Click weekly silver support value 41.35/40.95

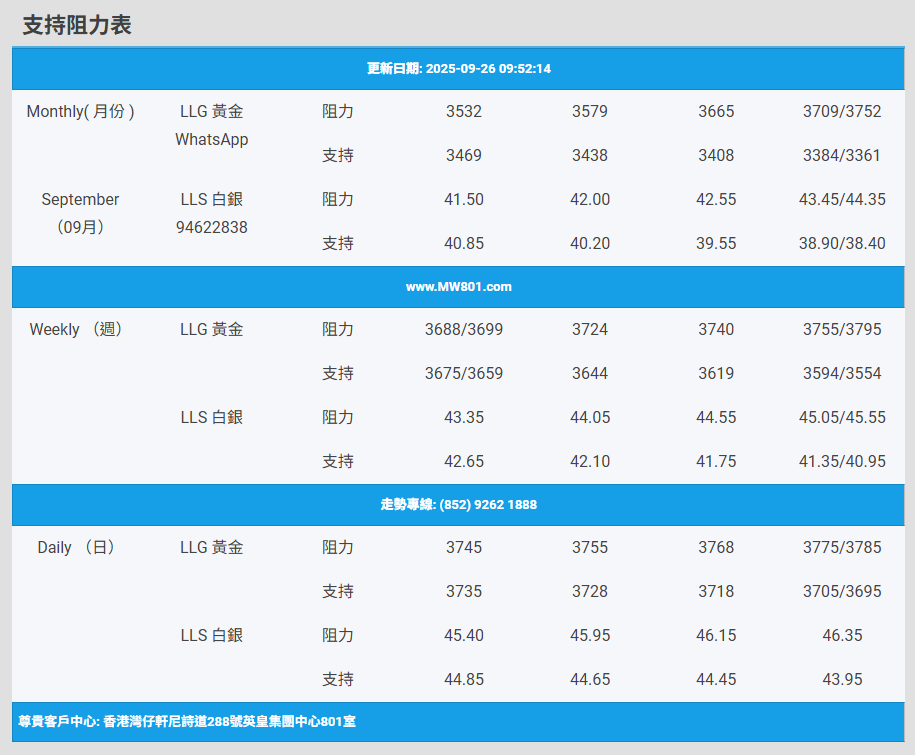coord(842,462)
